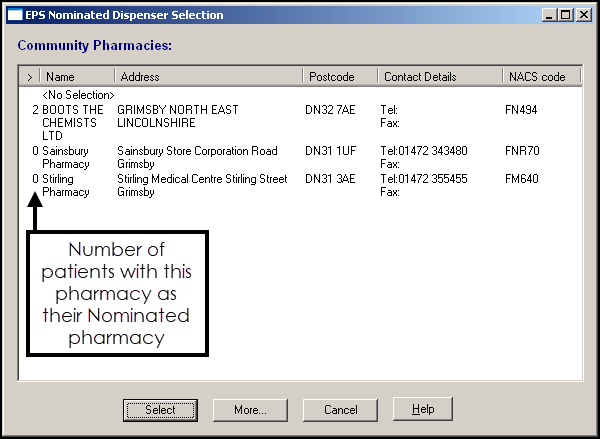
Task: Click the Contact Details column header
Action: pyautogui.click(x=438, y=77)
